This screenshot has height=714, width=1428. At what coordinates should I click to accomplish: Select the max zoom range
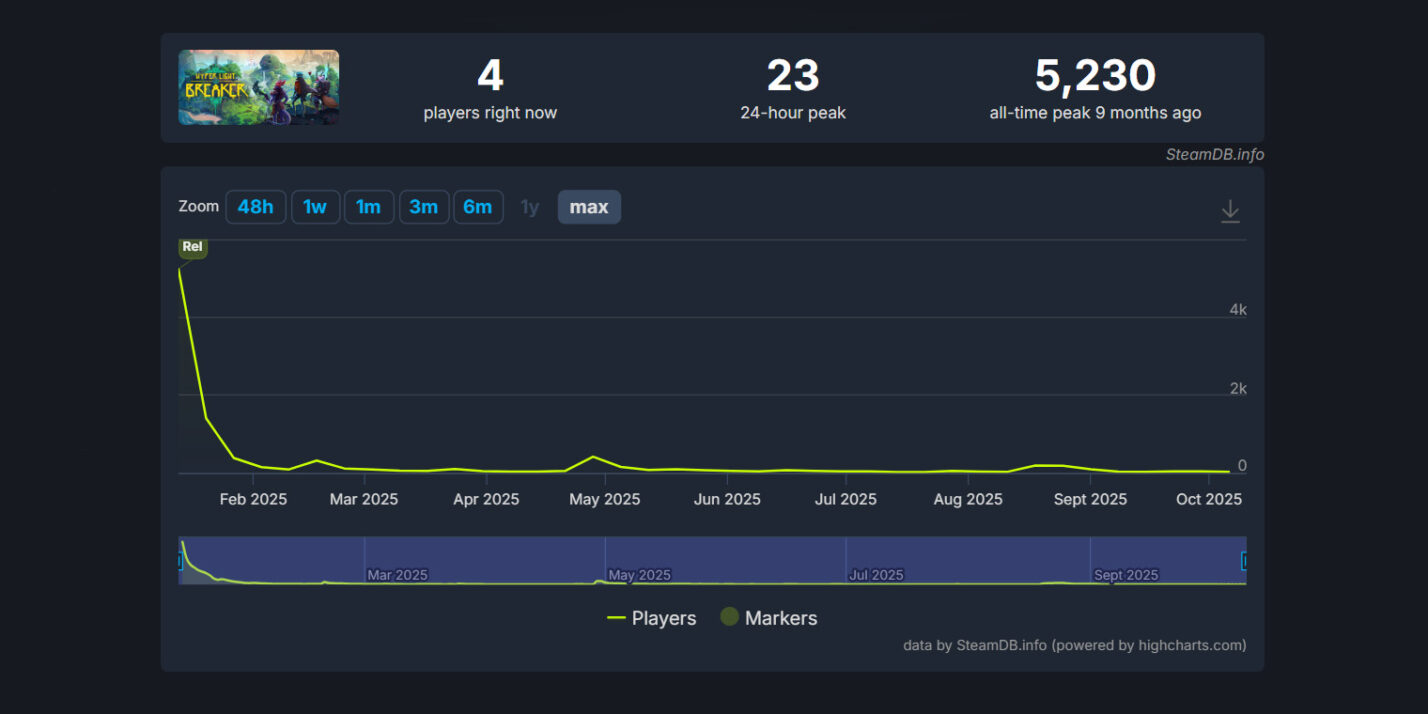[588, 207]
